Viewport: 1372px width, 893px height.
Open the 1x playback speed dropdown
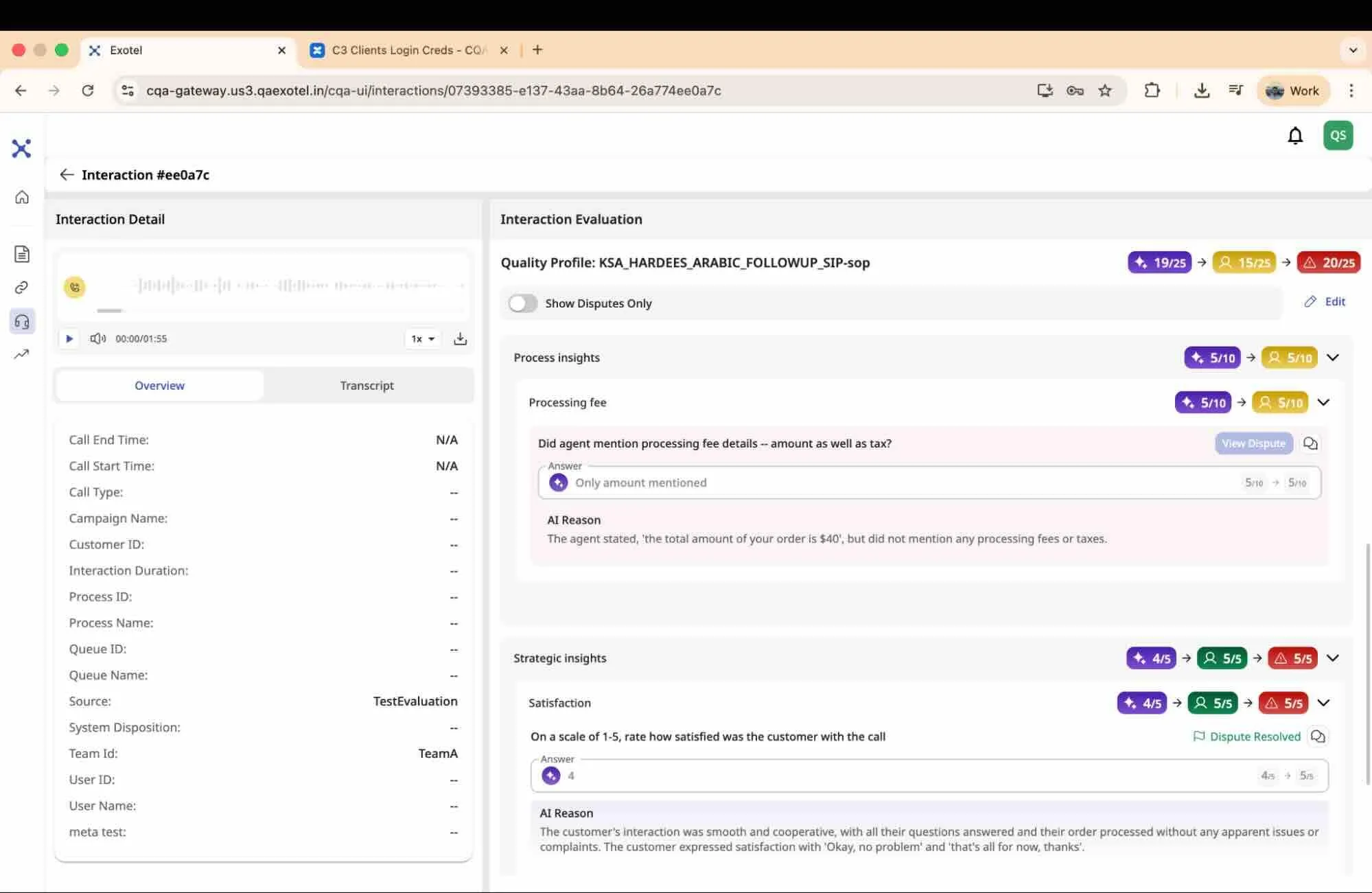423,338
